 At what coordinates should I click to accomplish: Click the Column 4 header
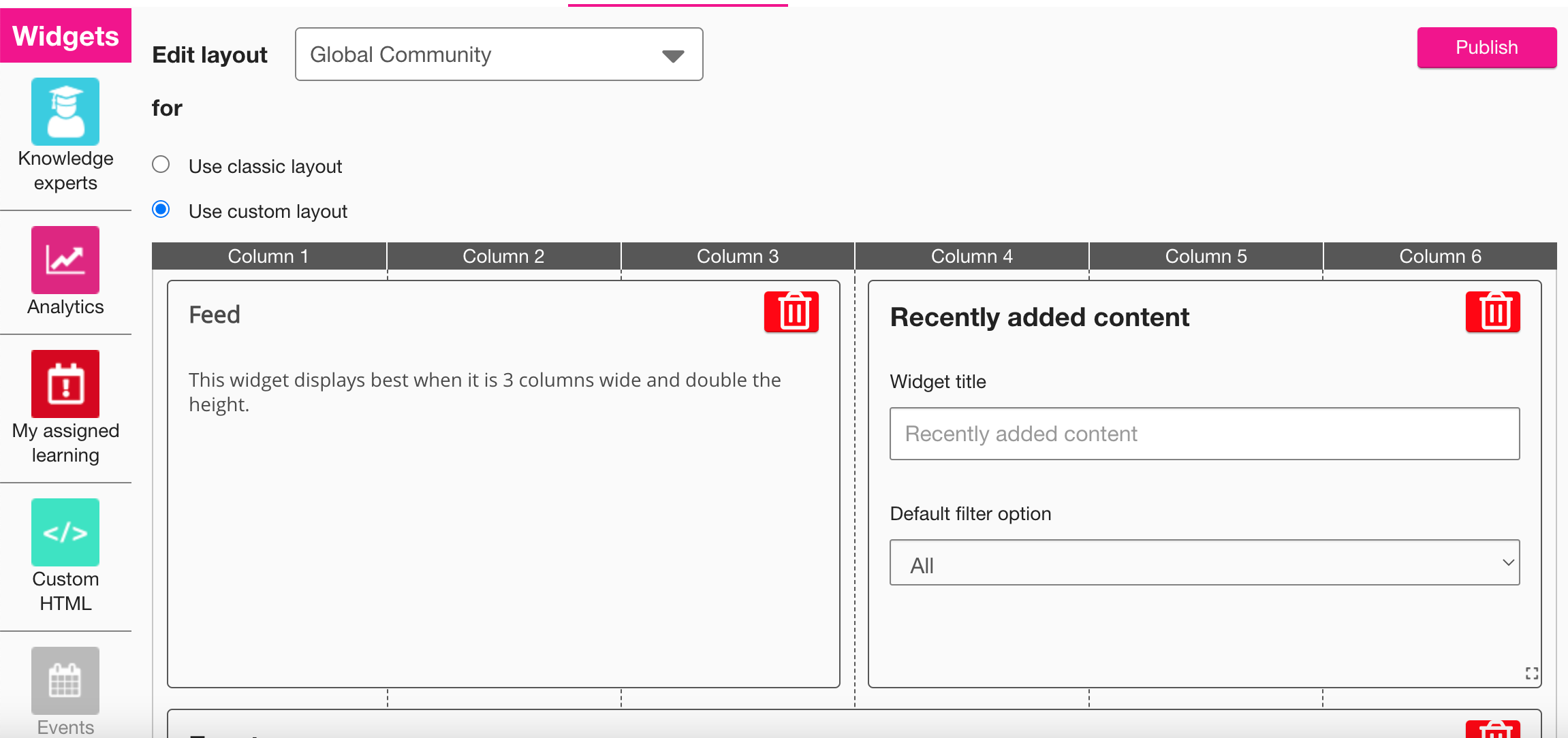click(971, 256)
